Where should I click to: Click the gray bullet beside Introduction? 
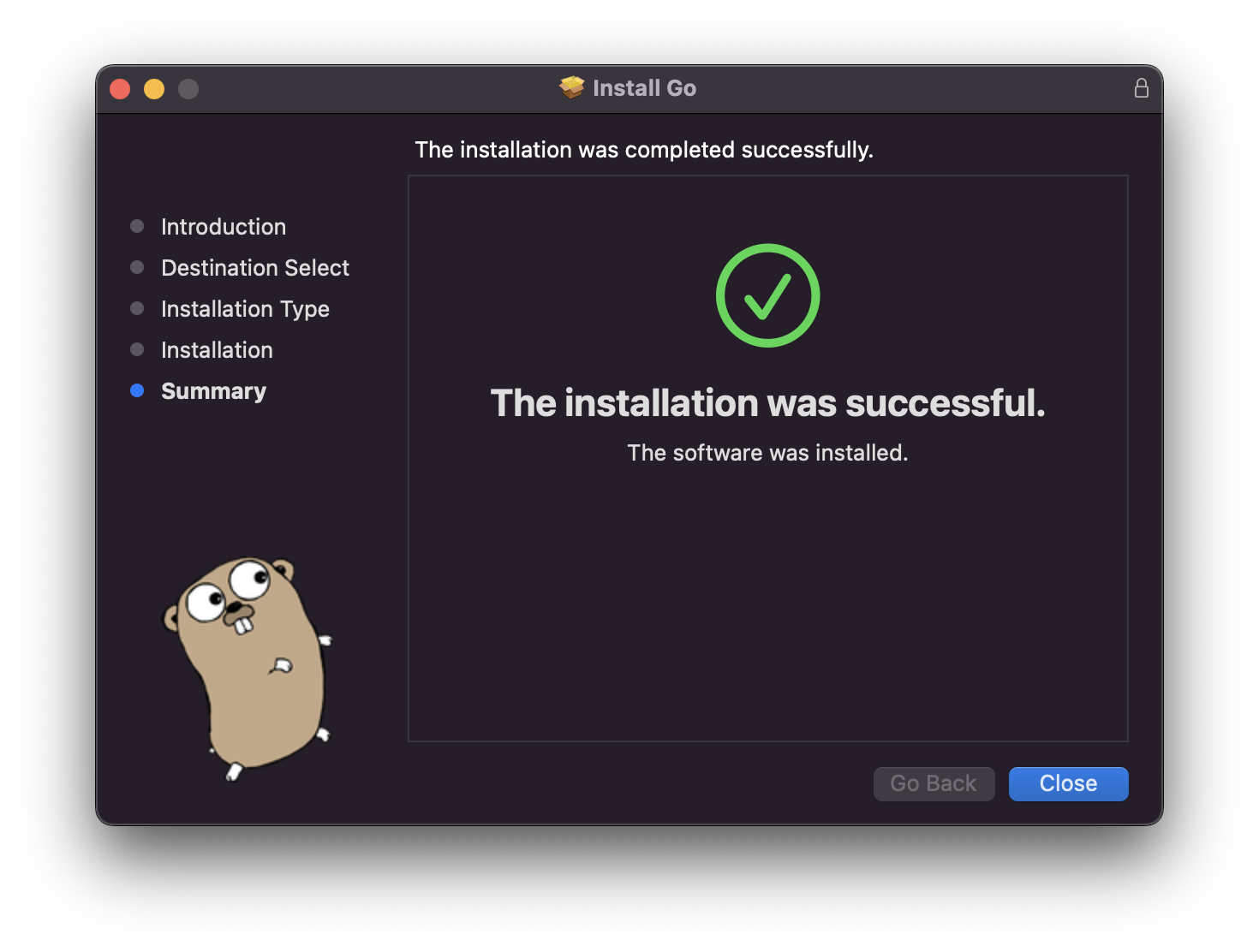(x=137, y=226)
